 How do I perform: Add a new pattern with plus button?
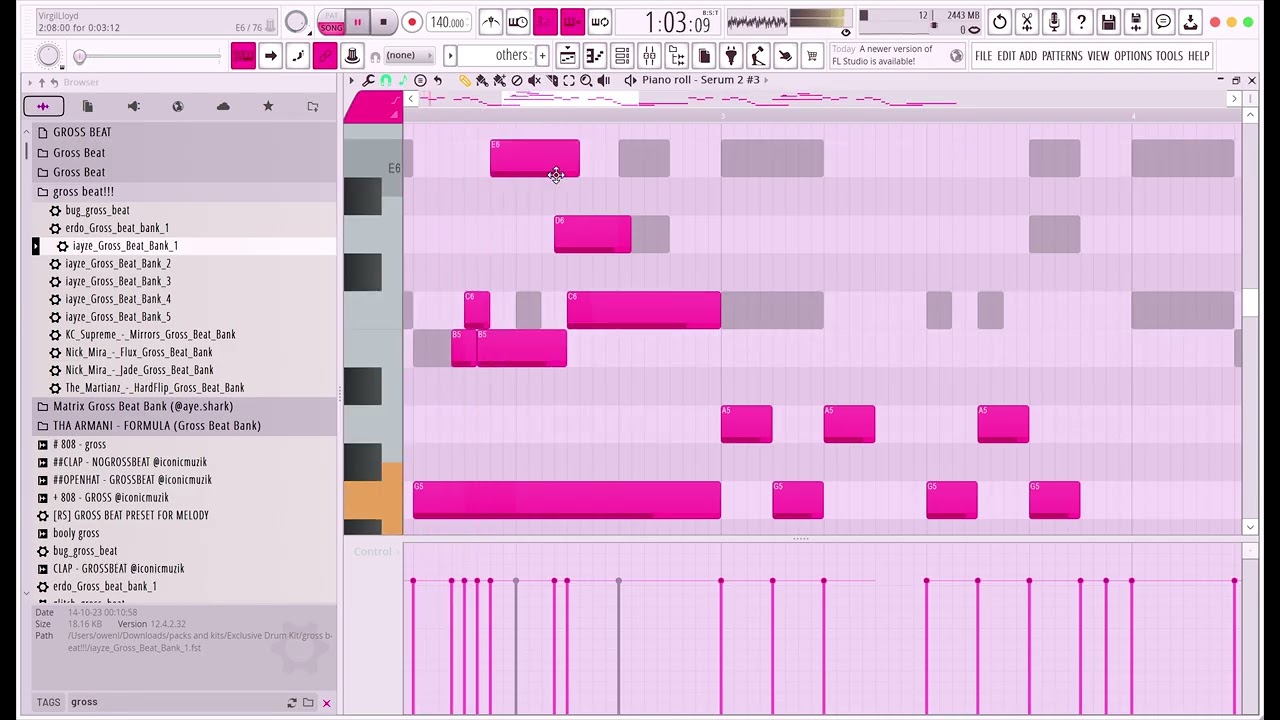click(x=542, y=55)
